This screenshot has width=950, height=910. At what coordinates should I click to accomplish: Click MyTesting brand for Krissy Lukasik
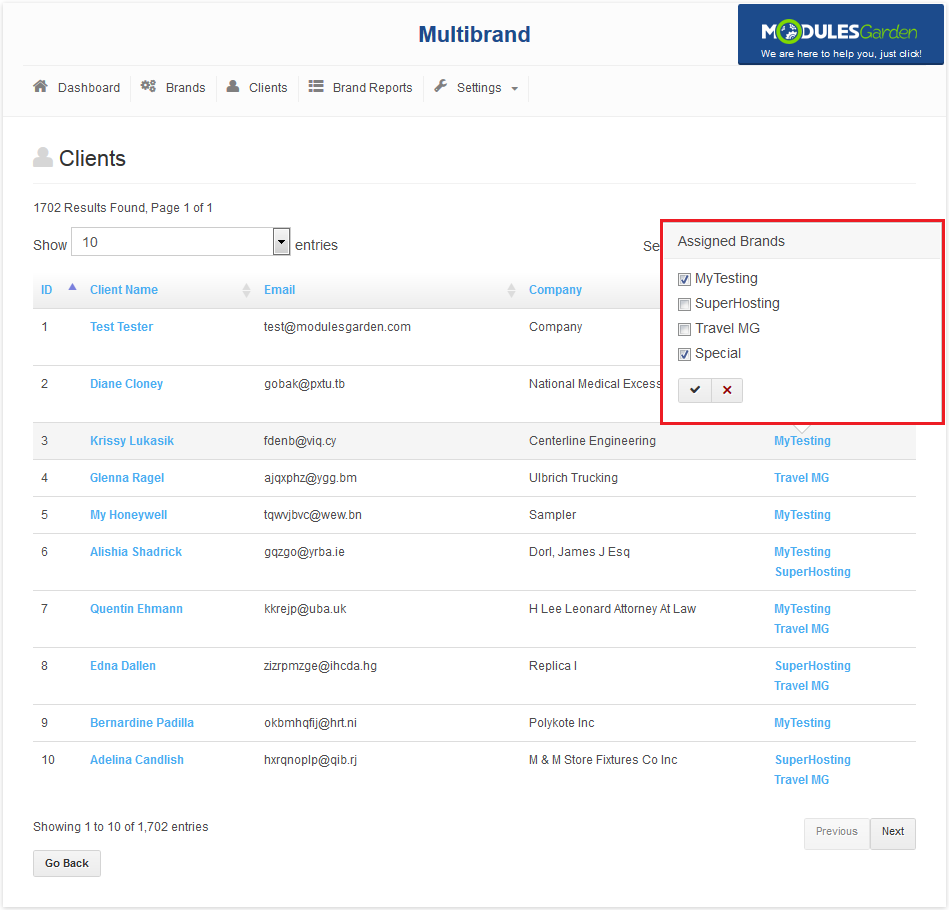802,441
